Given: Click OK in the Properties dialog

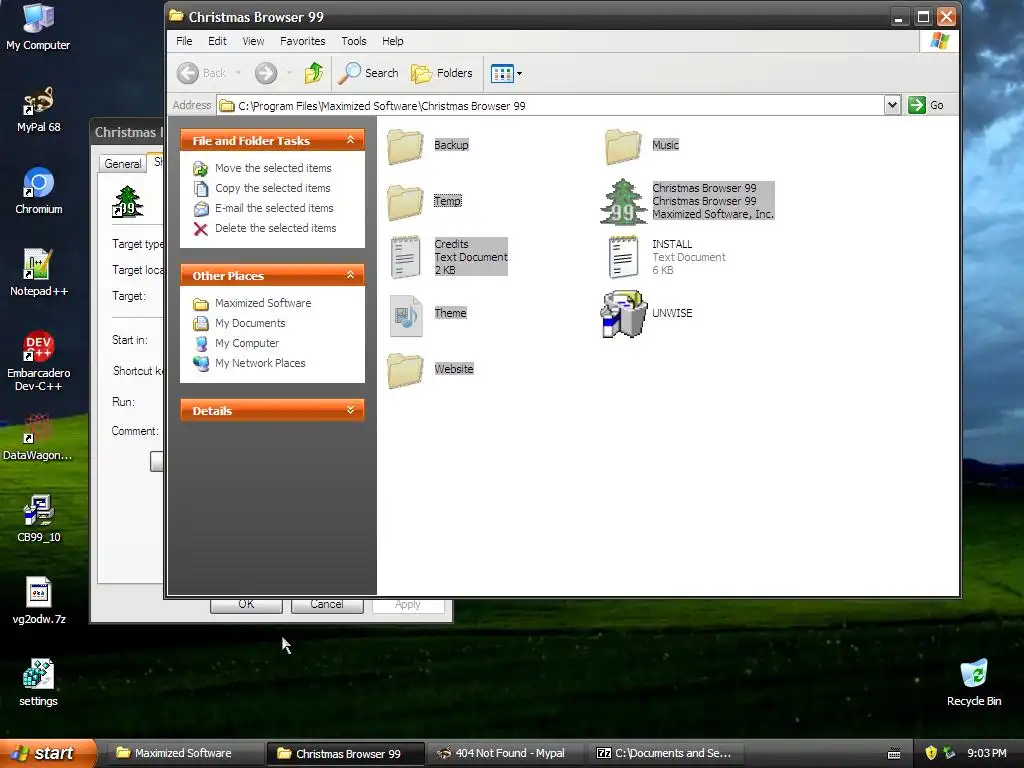Looking at the screenshot, I should pyautogui.click(x=246, y=605).
